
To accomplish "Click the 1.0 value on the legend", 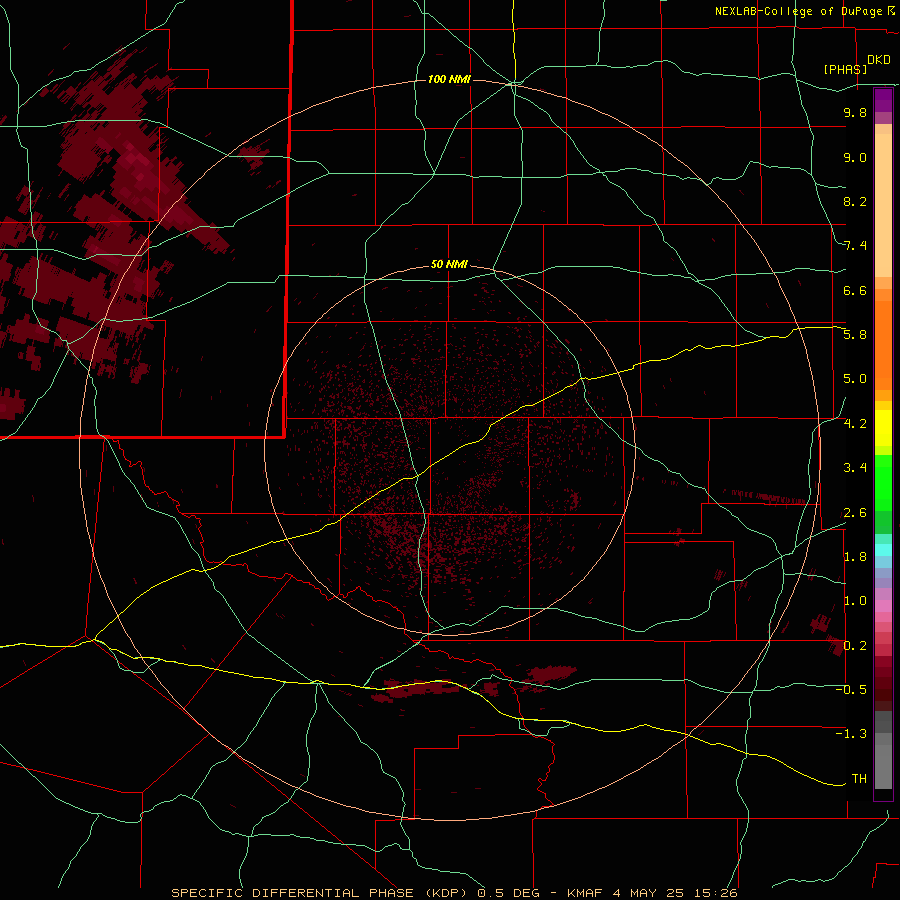I will (855, 601).
